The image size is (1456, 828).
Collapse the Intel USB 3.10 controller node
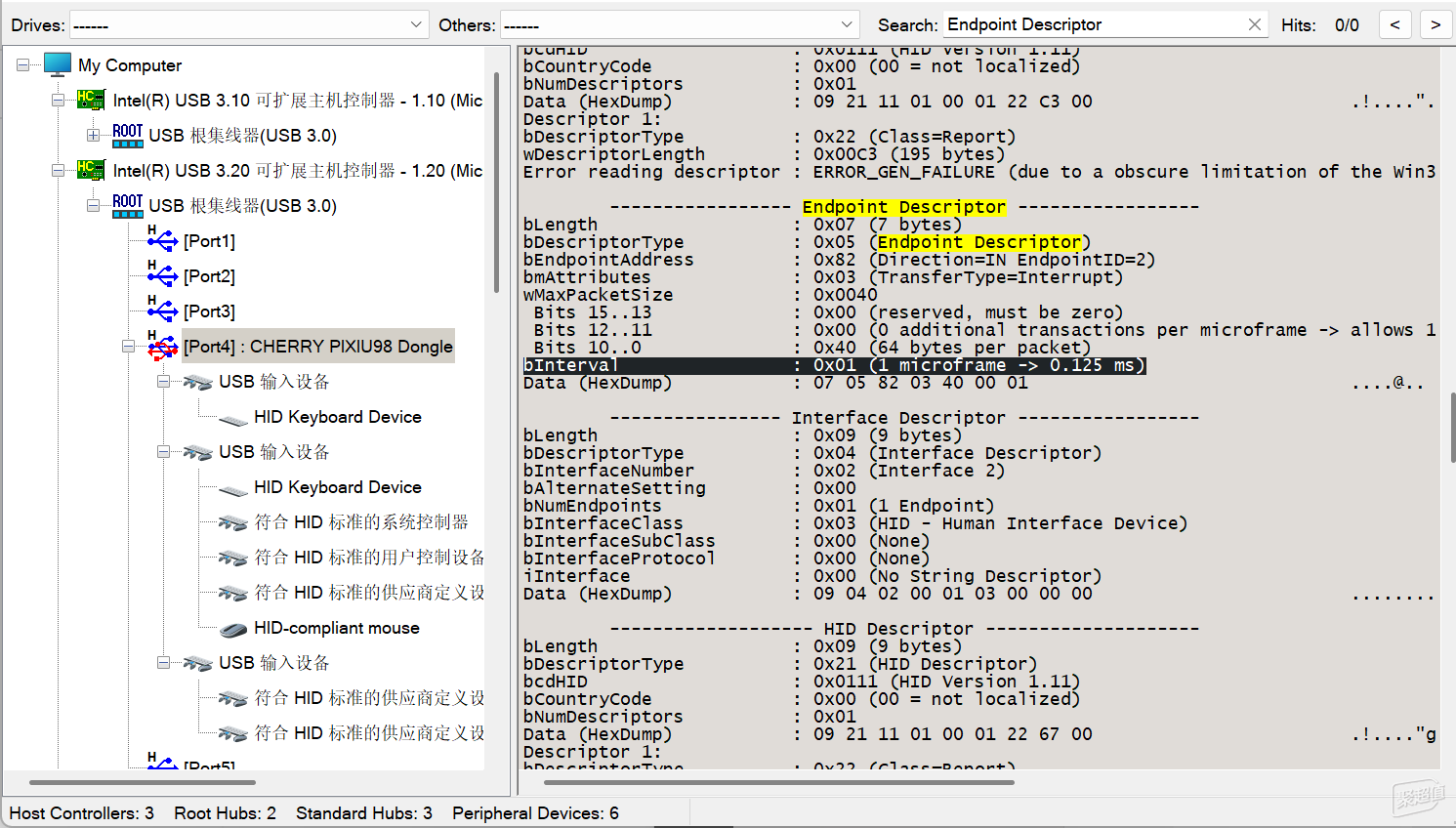coord(58,101)
